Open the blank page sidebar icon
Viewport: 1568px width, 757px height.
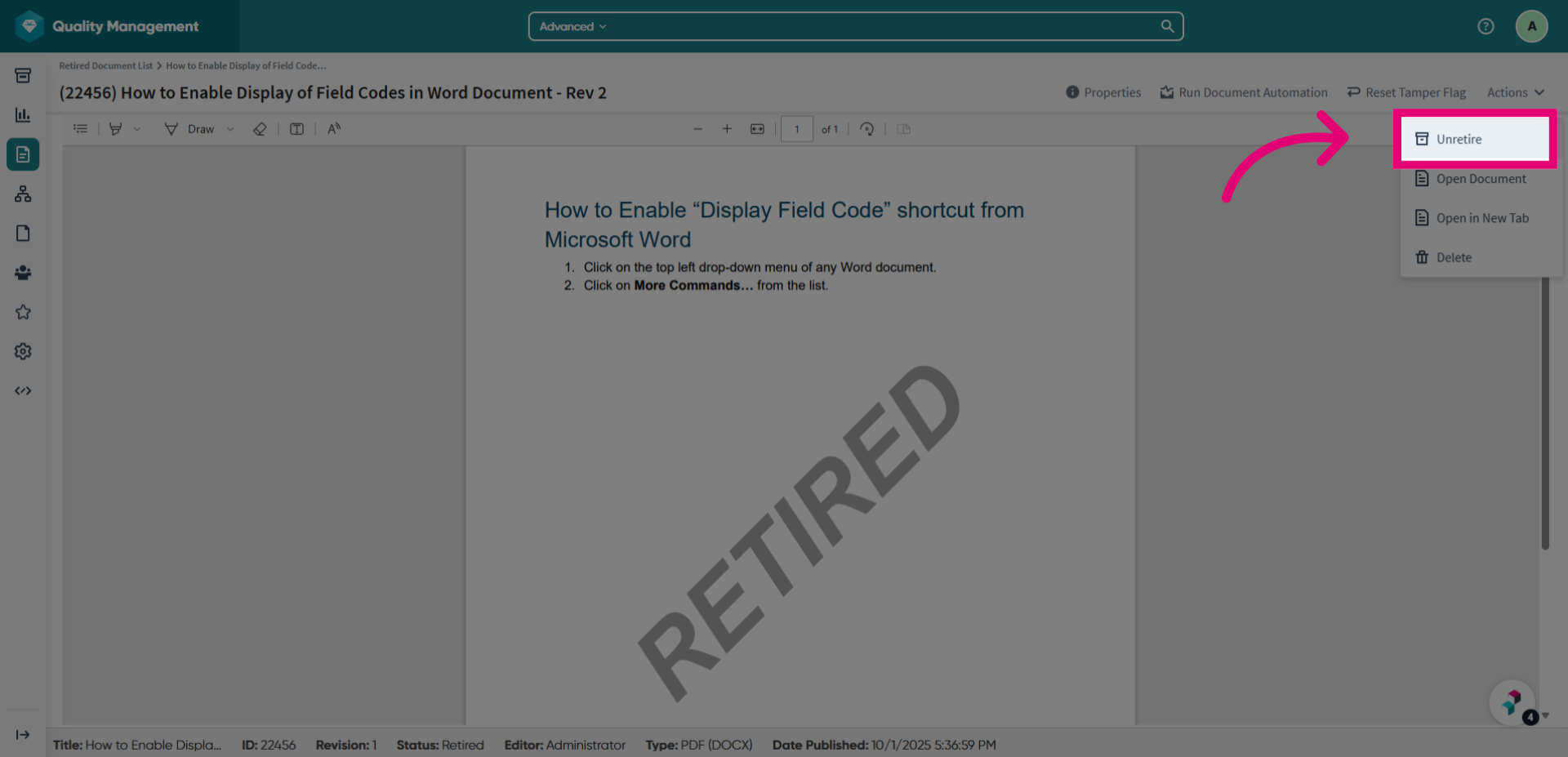tap(23, 234)
